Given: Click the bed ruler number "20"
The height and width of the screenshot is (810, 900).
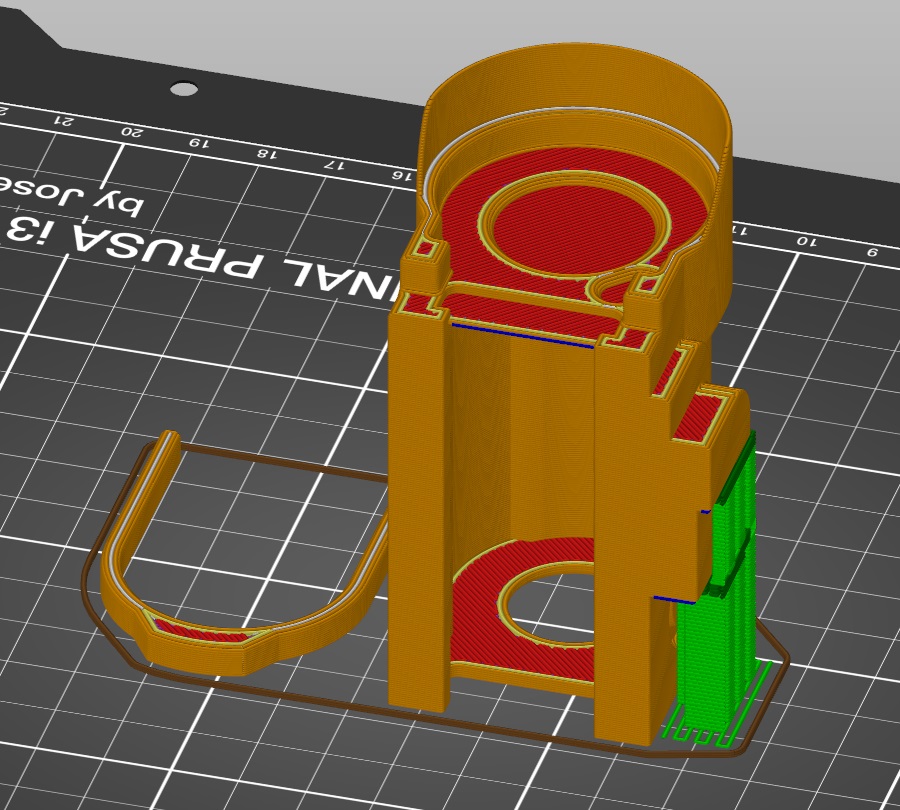Looking at the screenshot, I should tap(131, 131).
